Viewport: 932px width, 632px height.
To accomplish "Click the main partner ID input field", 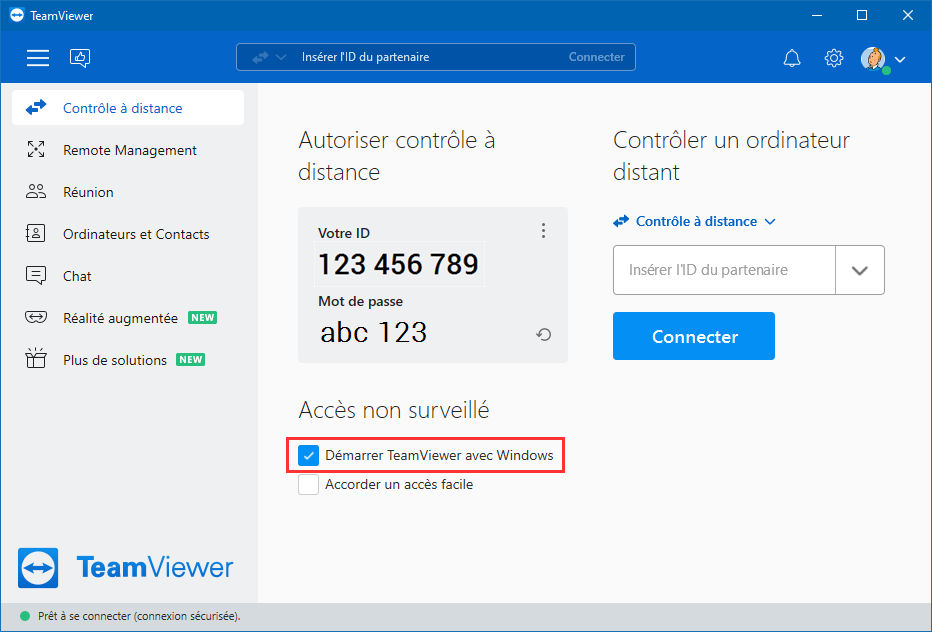I will pos(724,270).
